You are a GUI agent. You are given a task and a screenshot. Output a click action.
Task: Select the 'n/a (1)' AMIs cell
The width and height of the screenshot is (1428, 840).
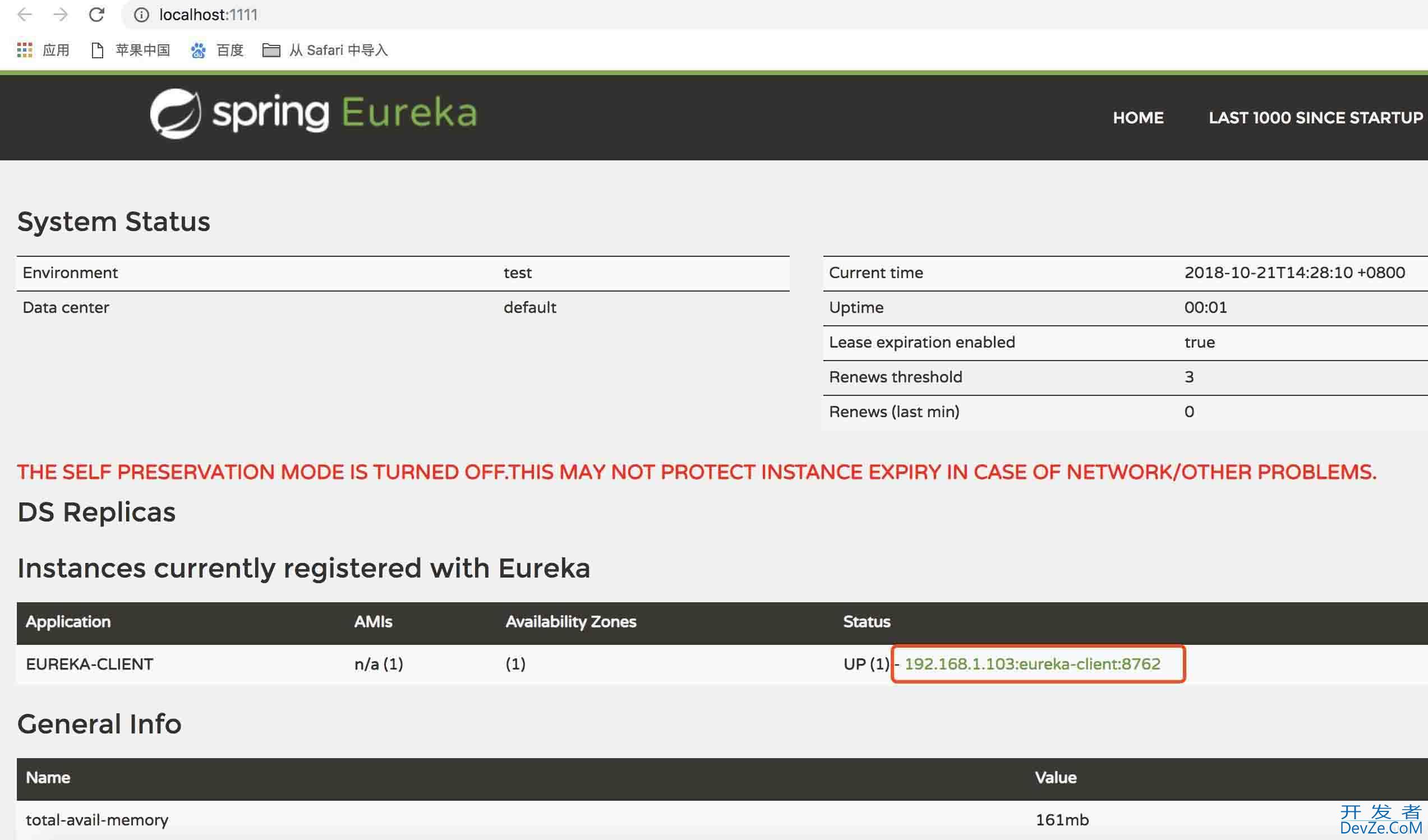[x=379, y=664]
